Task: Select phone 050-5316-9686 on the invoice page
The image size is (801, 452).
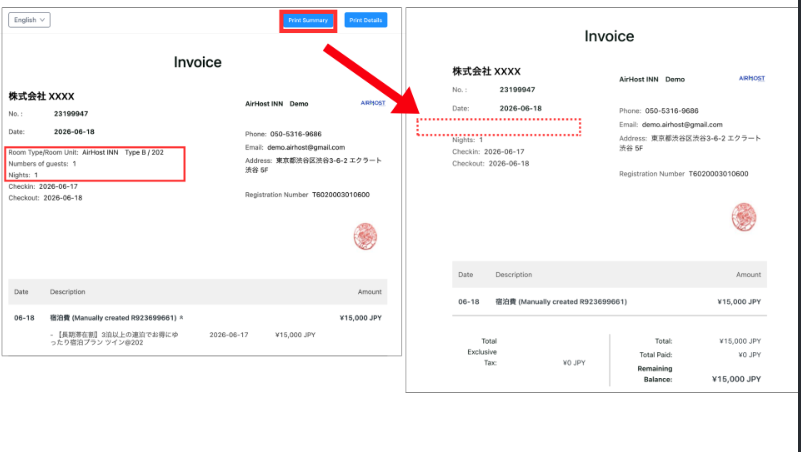Action: (x=296, y=134)
